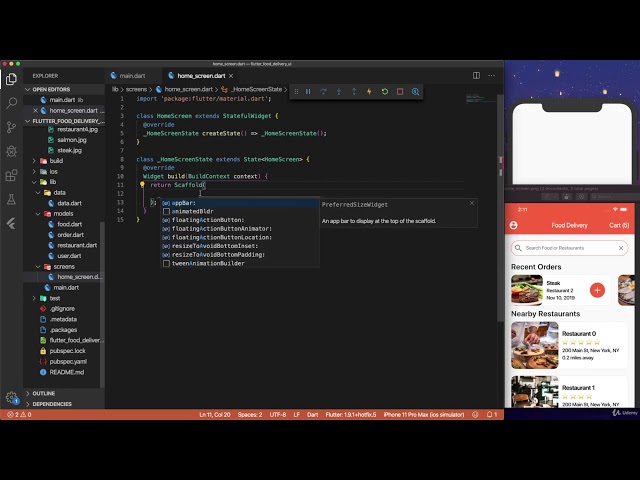The width and height of the screenshot is (640, 480).
Task: Open pubspec.yaml file
Action: click(x=68, y=362)
